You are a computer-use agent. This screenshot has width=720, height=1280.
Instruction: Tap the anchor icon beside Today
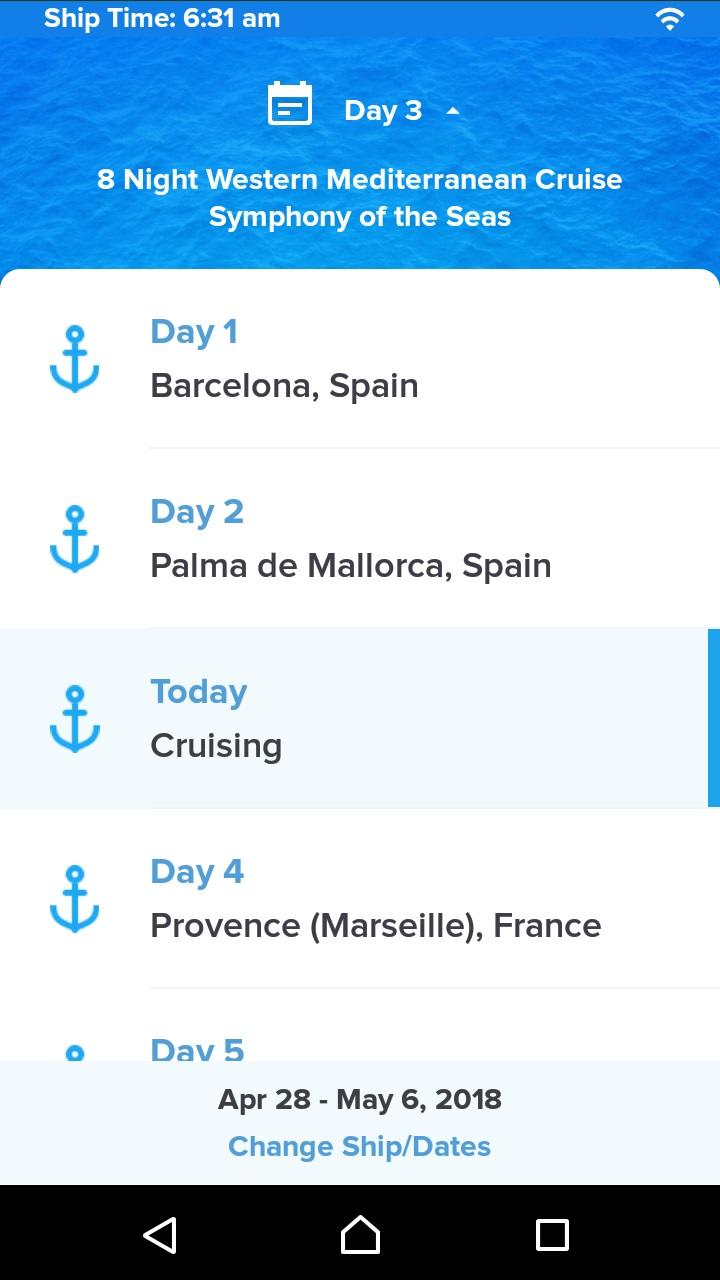click(x=75, y=719)
